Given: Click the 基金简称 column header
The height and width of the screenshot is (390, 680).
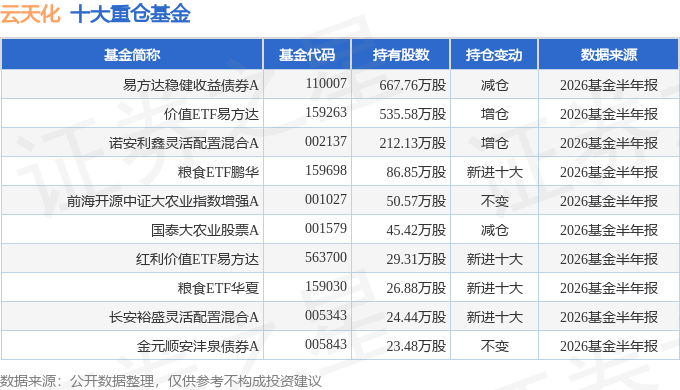Looking at the screenshot, I should tap(132, 55).
